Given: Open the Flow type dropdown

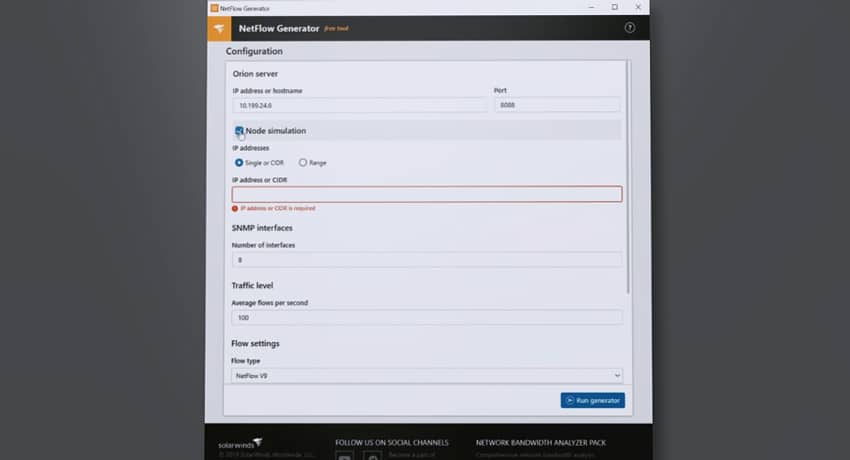Looking at the screenshot, I should click(427, 375).
